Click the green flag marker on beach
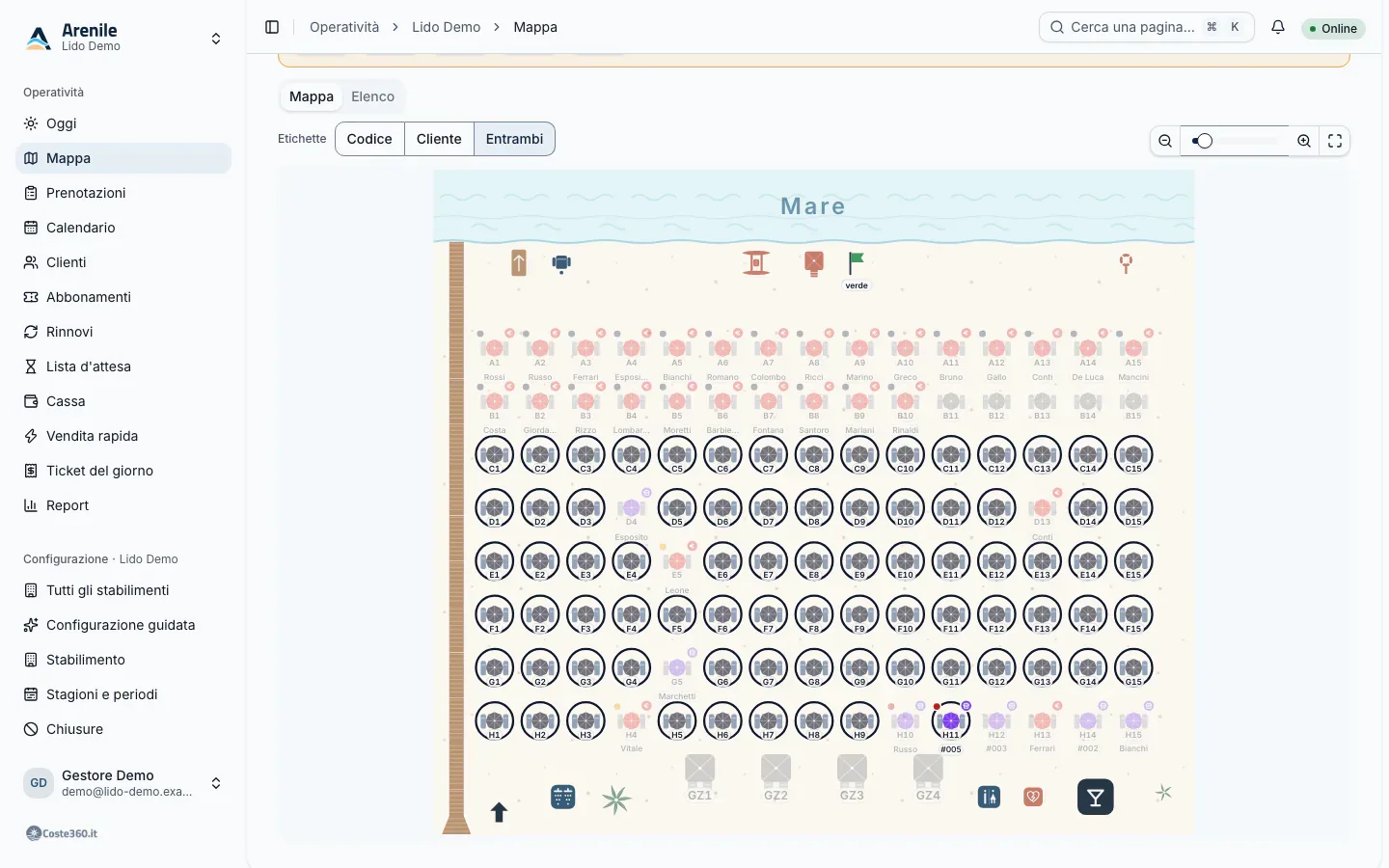Image resolution: width=1389 pixels, height=868 pixels. click(x=856, y=261)
